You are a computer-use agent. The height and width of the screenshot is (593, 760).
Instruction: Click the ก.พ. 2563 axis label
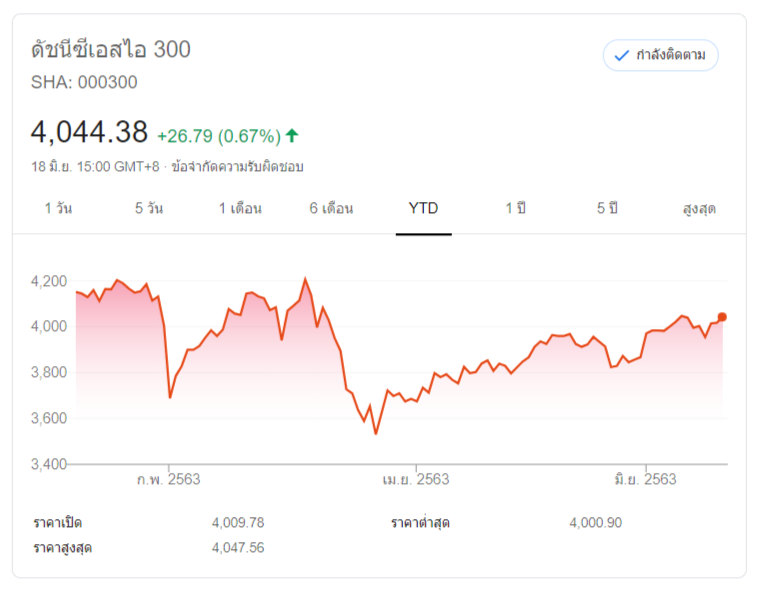point(169,480)
